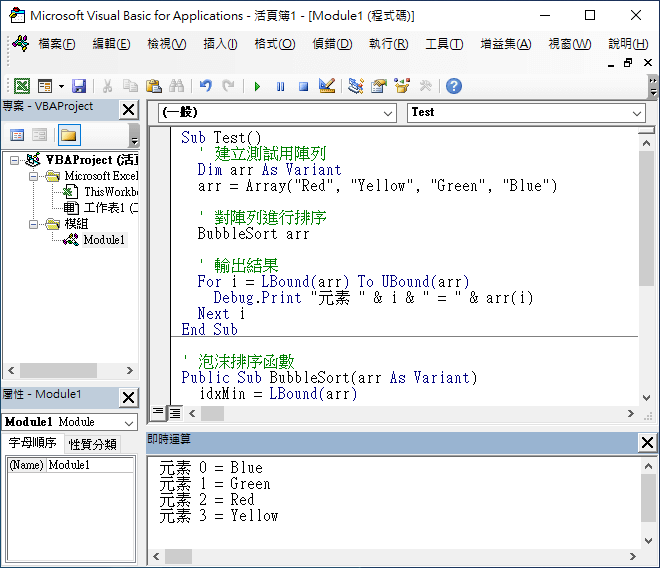This screenshot has width=660, height=568.
Task: Minimize the inner code window
Action: click(611, 64)
